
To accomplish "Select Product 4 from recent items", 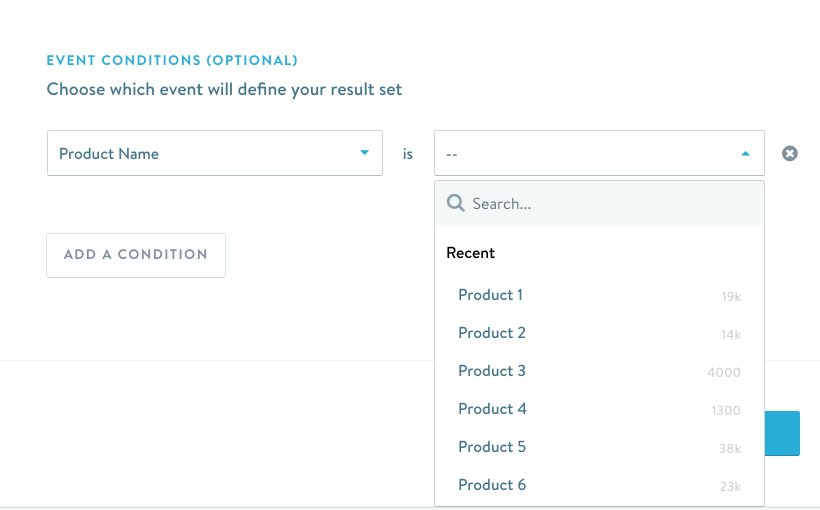I will click(x=492, y=409).
